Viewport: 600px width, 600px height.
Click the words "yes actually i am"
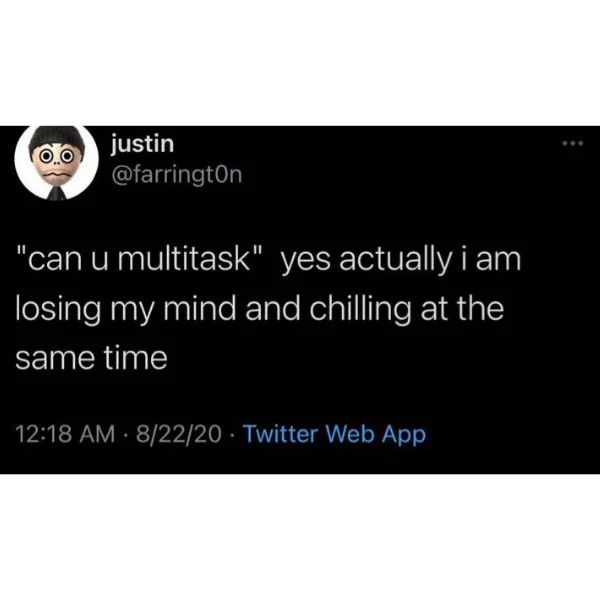click(401, 262)
